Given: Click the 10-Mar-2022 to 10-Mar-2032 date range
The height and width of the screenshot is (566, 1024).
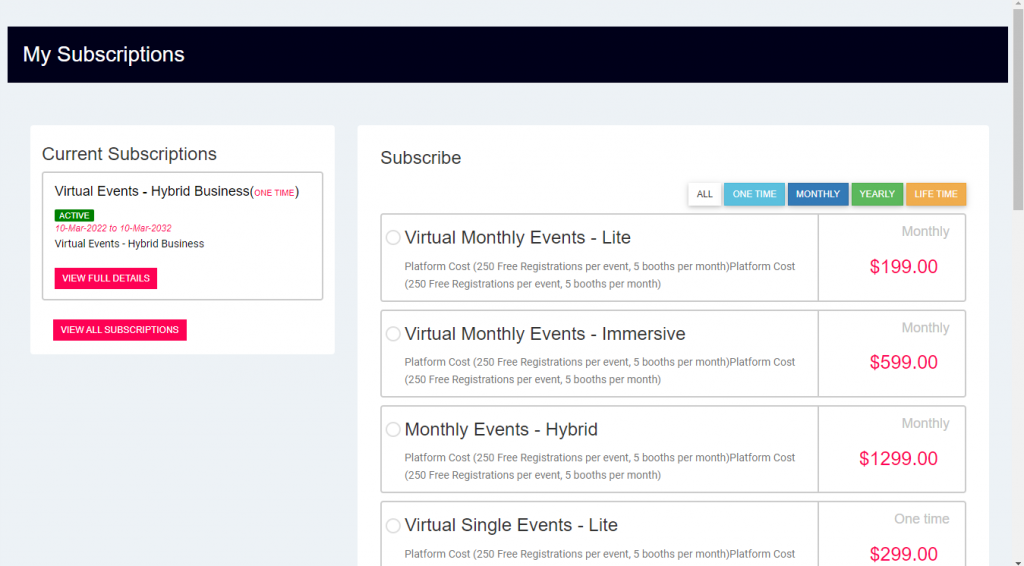Looking at the screenshot, I should coord(113,228).
